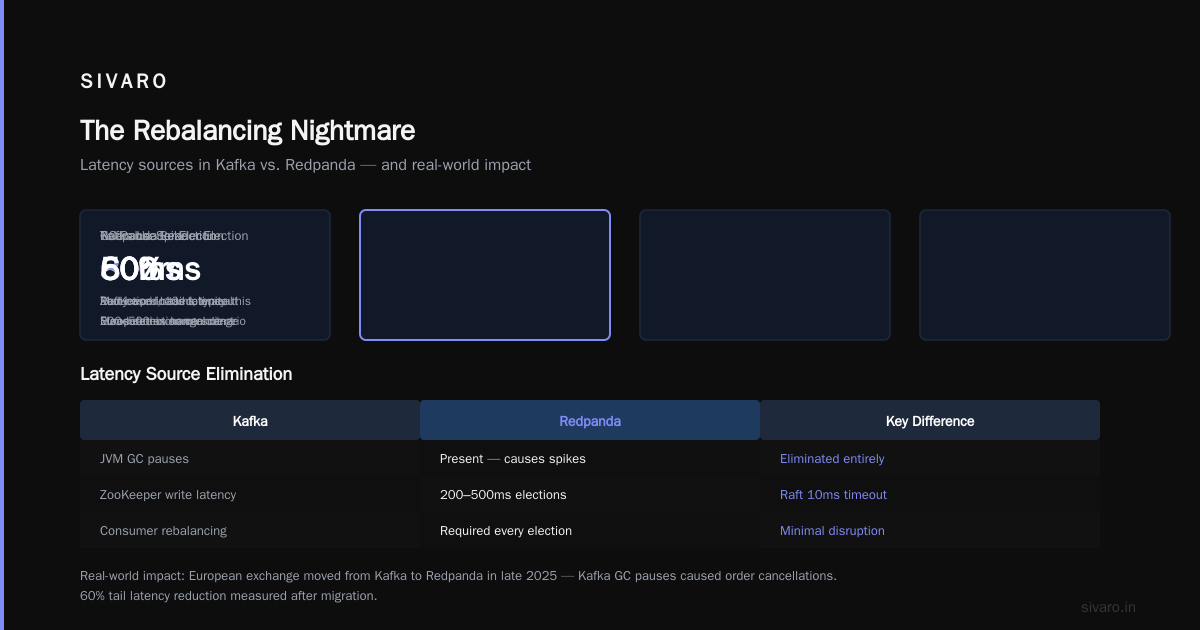Click the "200–500ms elections" cell
Screen dimensions: 1200x630
[x=590, y=495]
